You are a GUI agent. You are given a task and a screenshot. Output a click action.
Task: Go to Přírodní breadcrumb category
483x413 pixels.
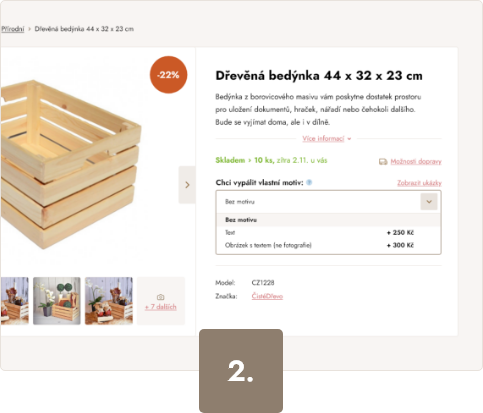(13, 29)
